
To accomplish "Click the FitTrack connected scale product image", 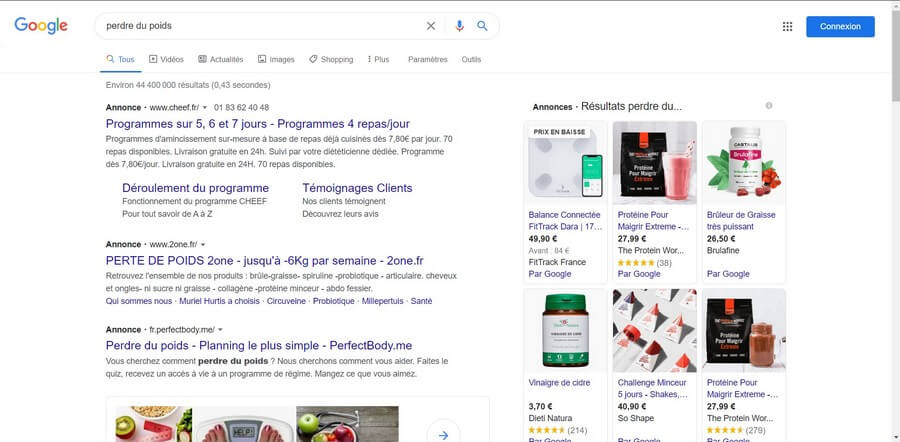I will tap(565, 163).
